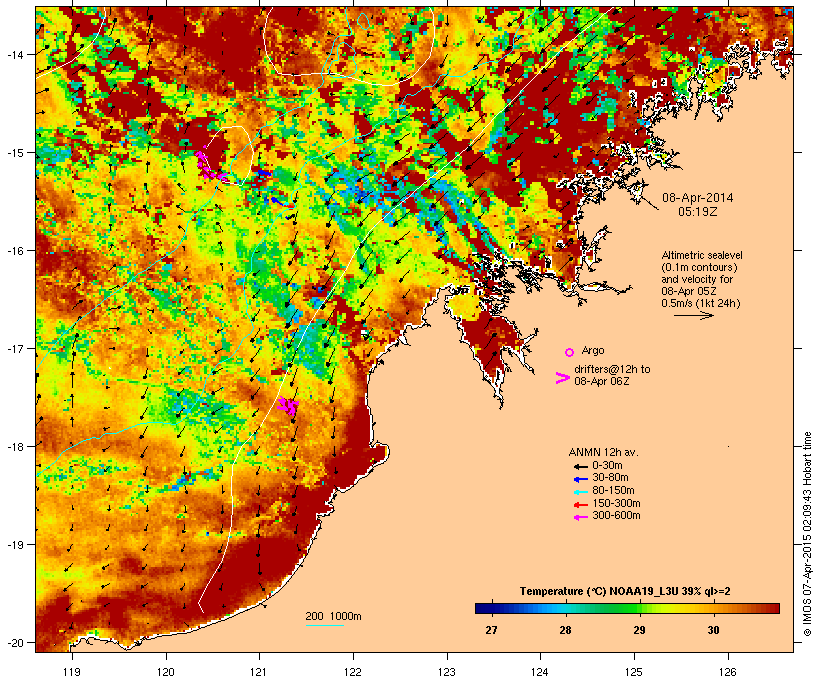820x680 pixels.
Task: Click the 0.5m/s velocity scale arrow
Action: 694,315
